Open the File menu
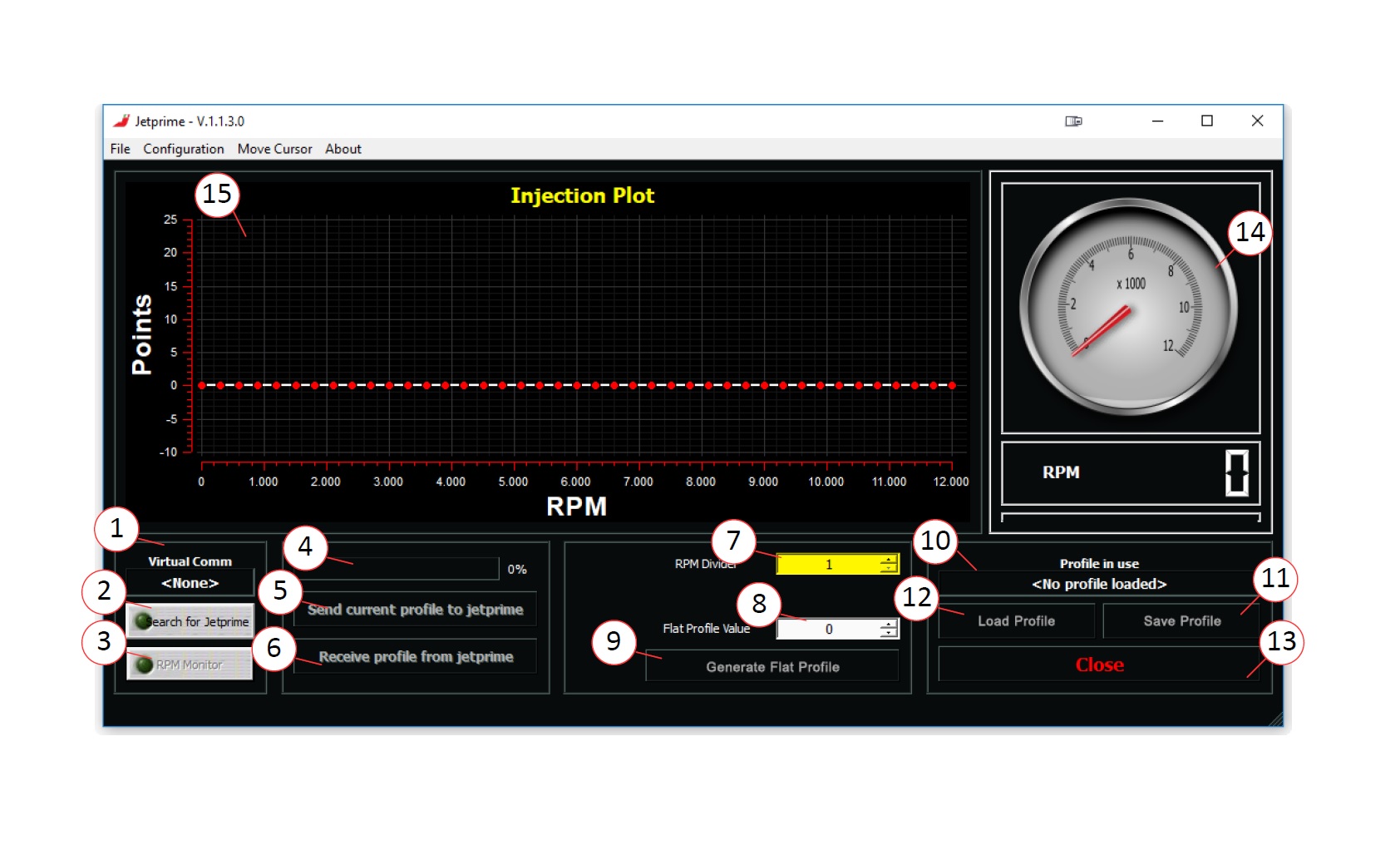 pyautogui.click(x=120, y=149)
